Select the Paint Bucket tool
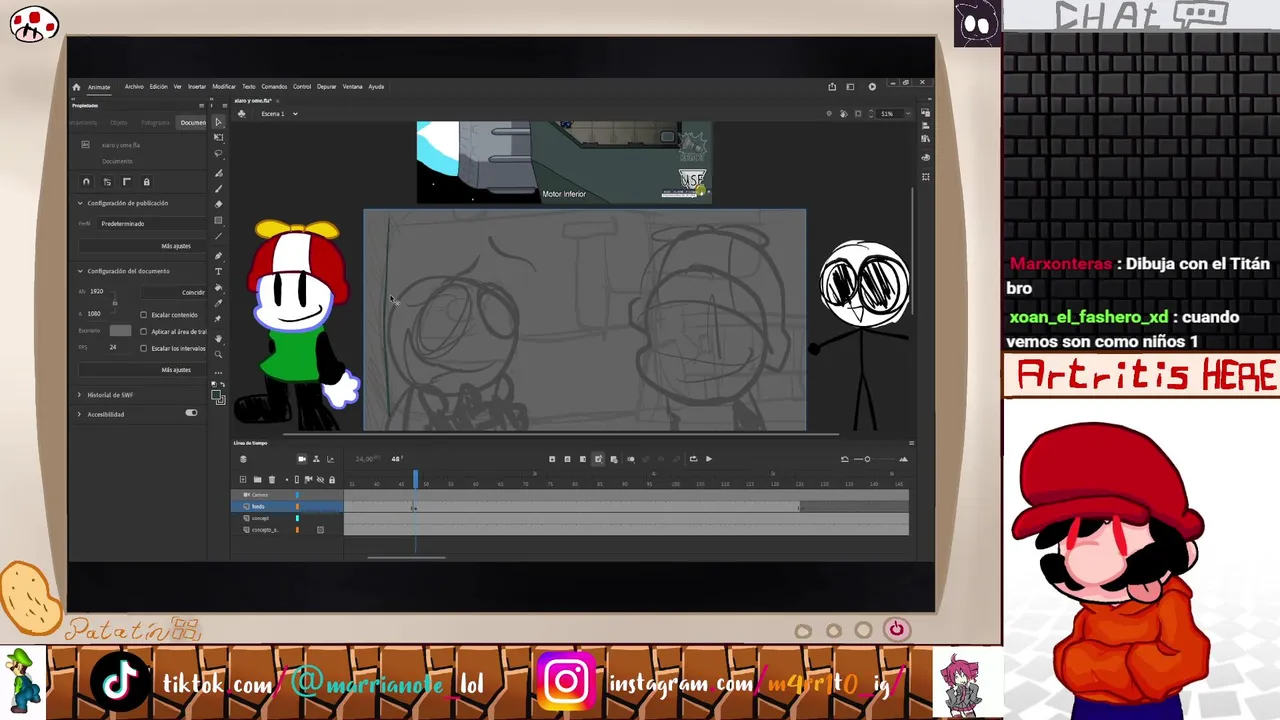This screenshot has width=1280, height=720. (219, 288)
